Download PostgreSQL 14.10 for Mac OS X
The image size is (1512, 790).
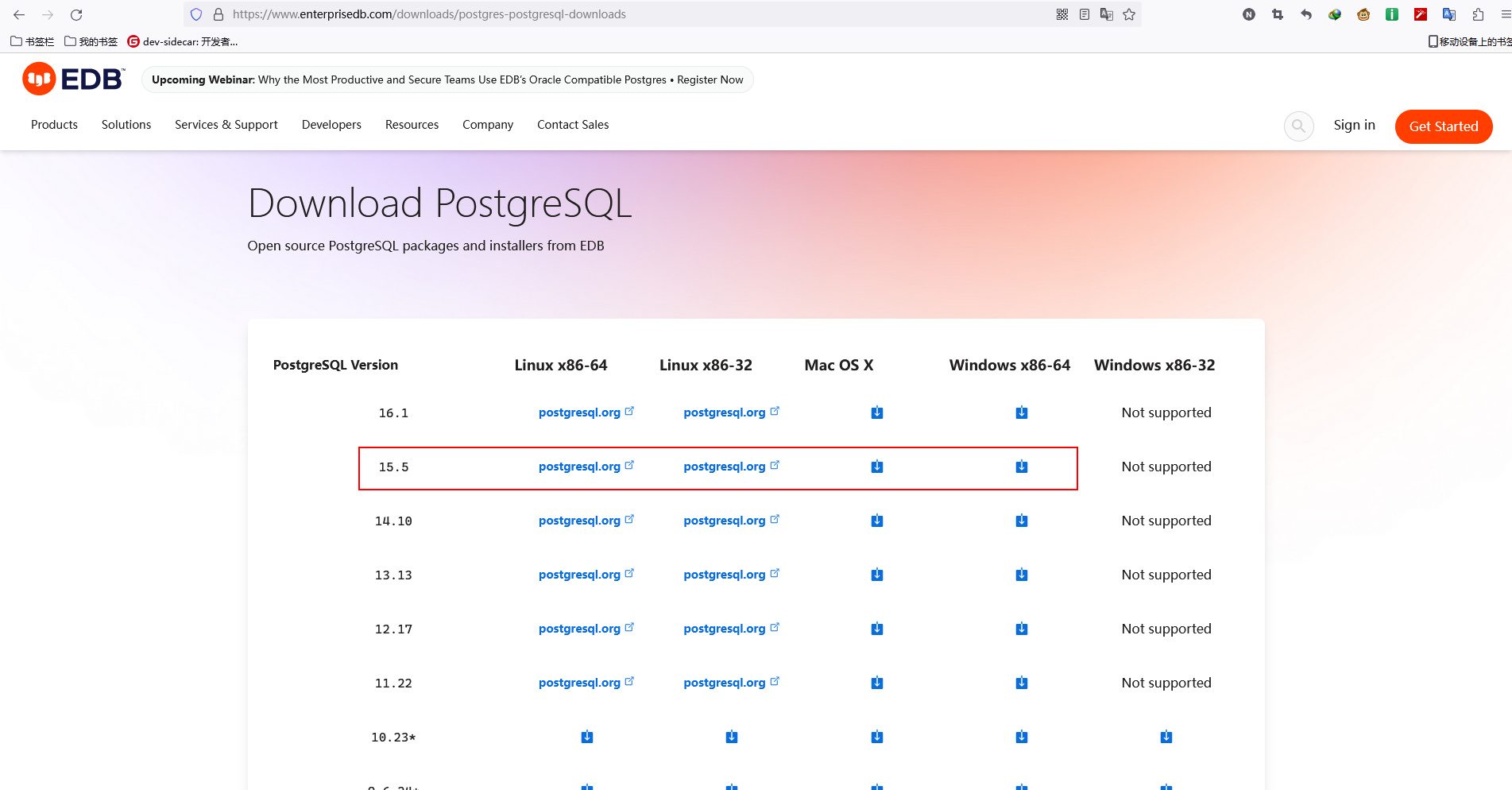tap(877, 521)
